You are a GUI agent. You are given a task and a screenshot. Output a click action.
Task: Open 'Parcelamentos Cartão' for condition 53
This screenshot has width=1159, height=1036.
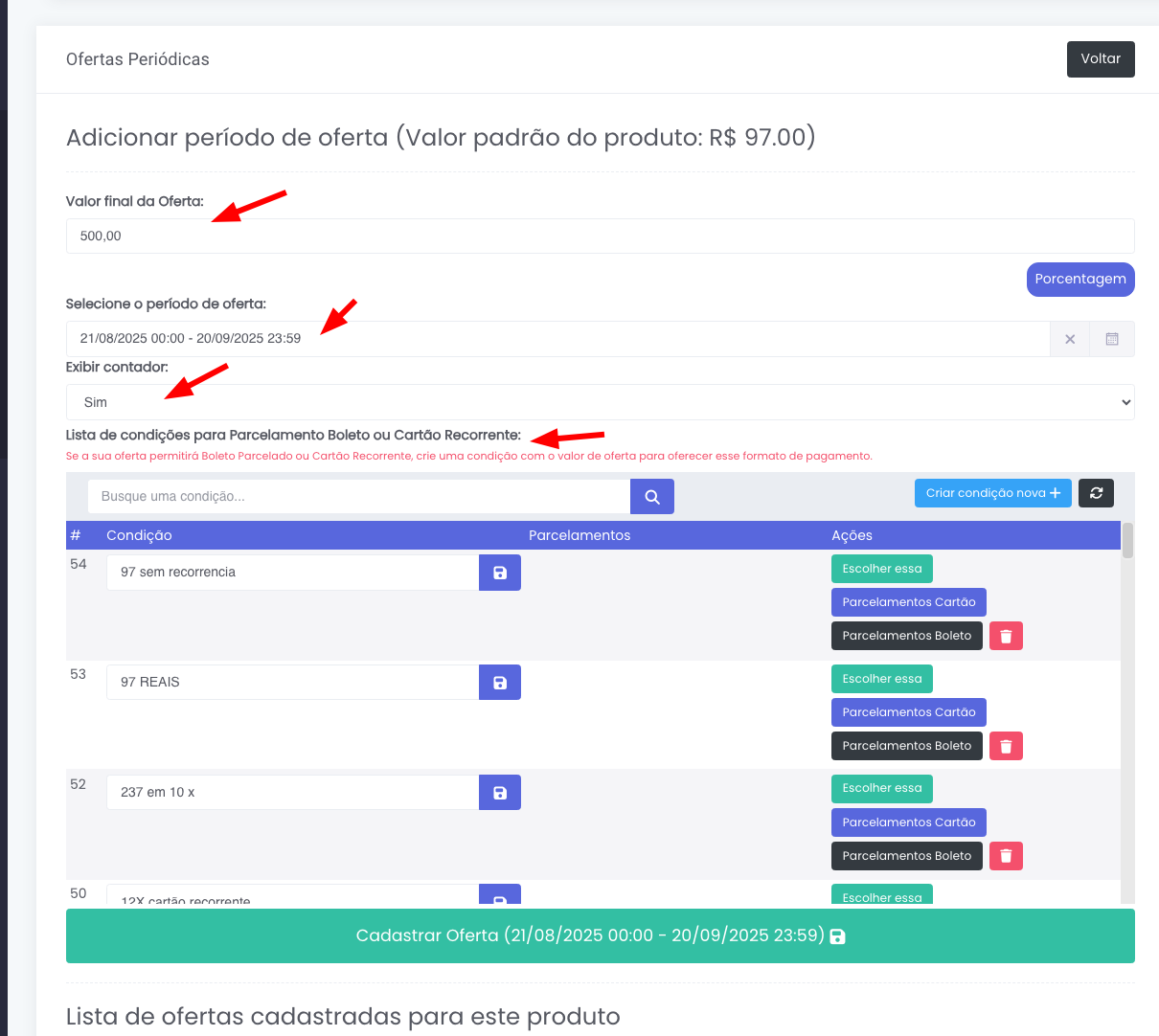[x=908, y=712]
